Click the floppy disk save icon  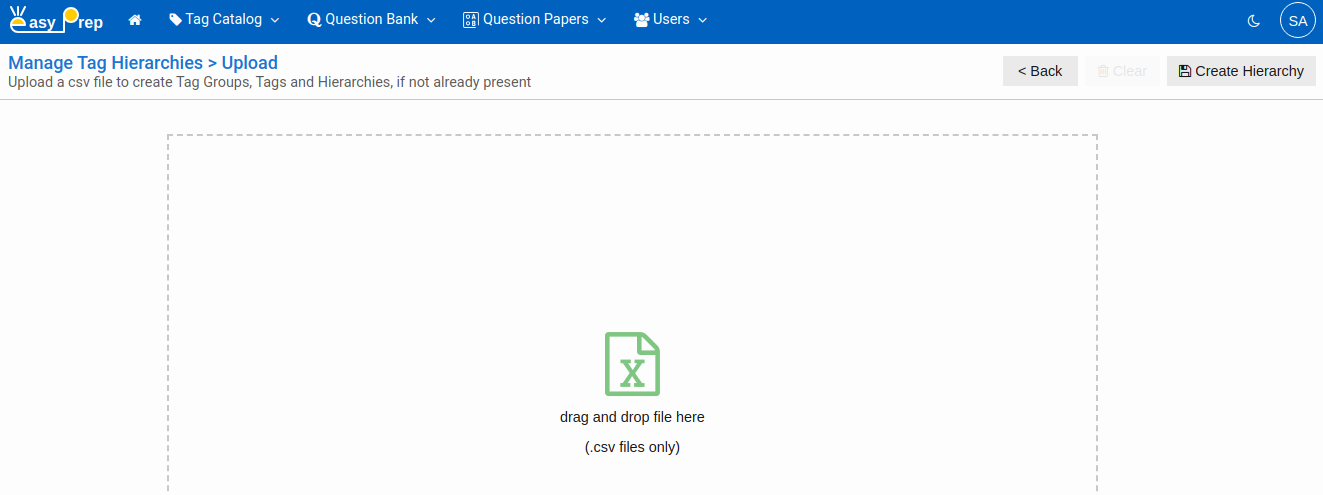tap(1185, 71)
